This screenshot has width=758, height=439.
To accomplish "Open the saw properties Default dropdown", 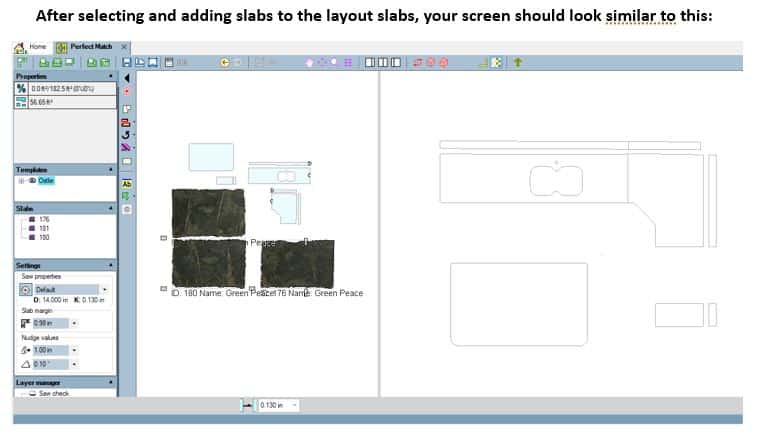I will [104, 289].
